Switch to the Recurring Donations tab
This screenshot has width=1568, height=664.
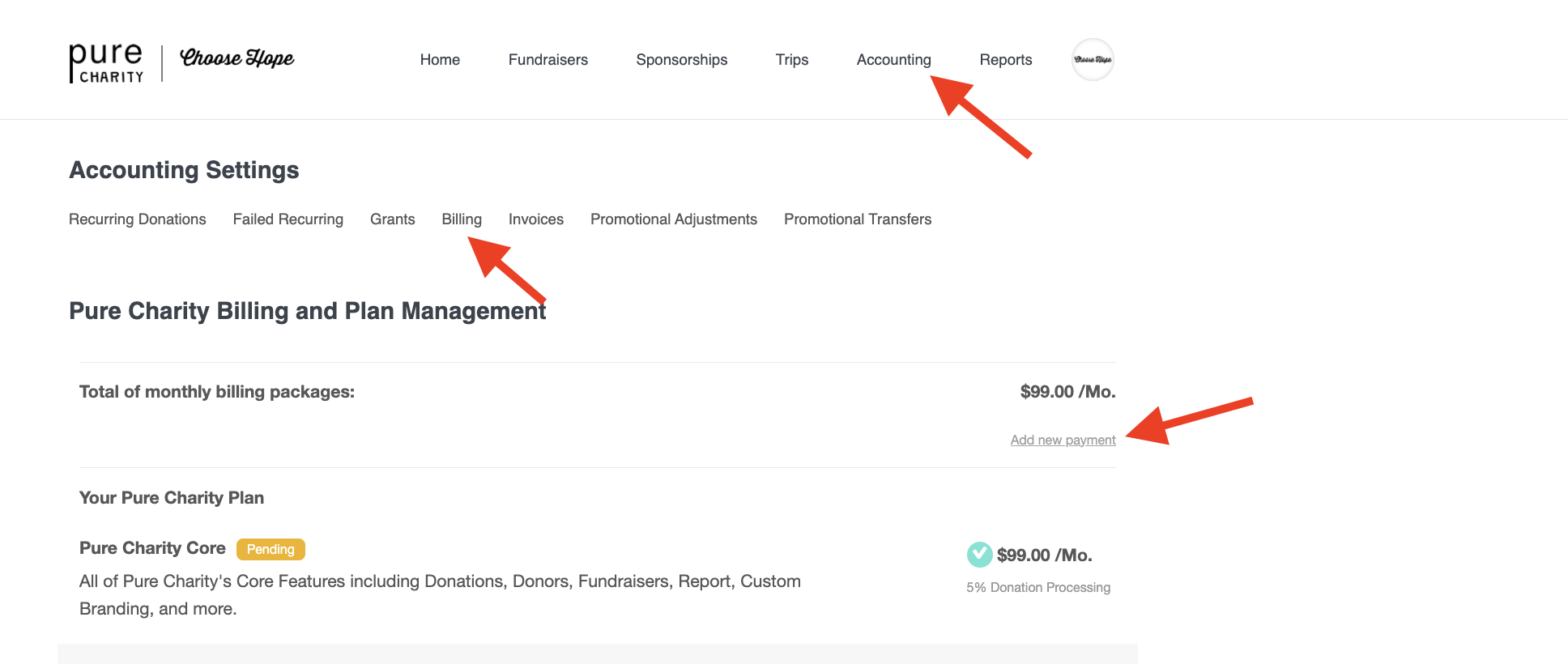[138, 219]
